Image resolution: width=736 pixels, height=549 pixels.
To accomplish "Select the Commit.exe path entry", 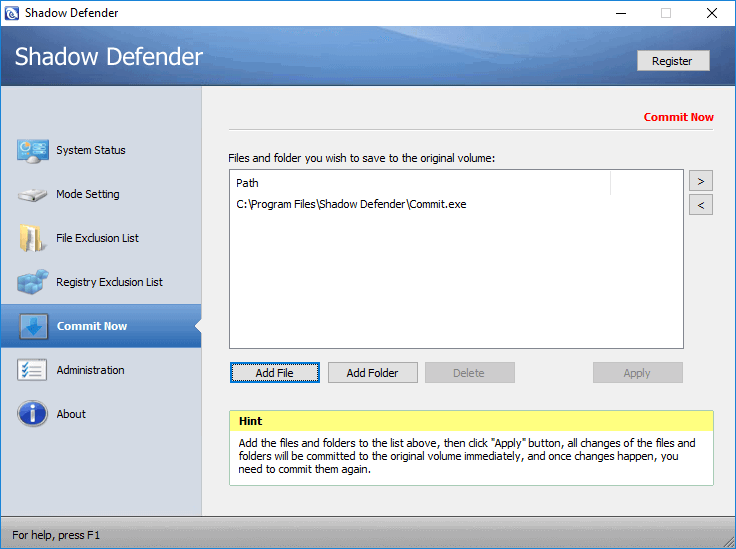I will pyautogui.click(x=351, y=205).
